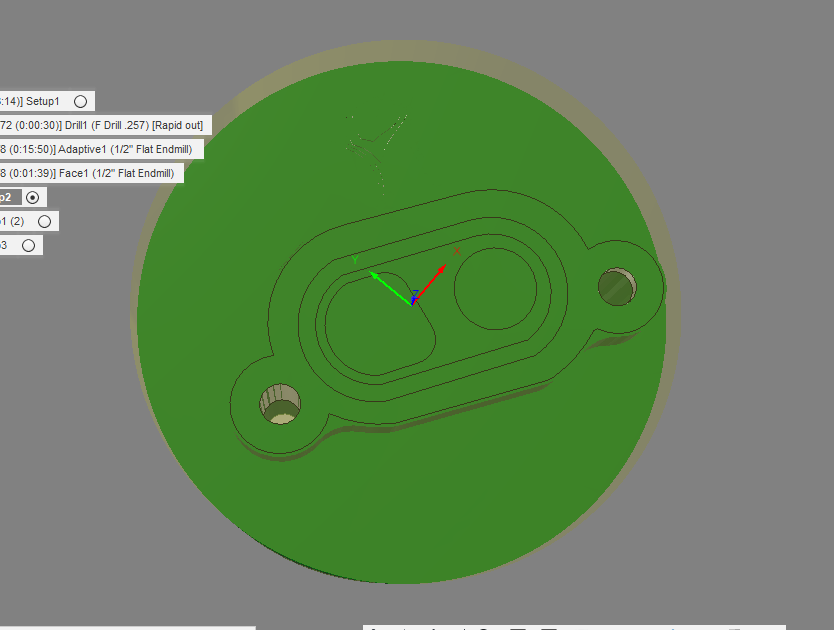Open the Viewports dropdown

pos(580,627)
